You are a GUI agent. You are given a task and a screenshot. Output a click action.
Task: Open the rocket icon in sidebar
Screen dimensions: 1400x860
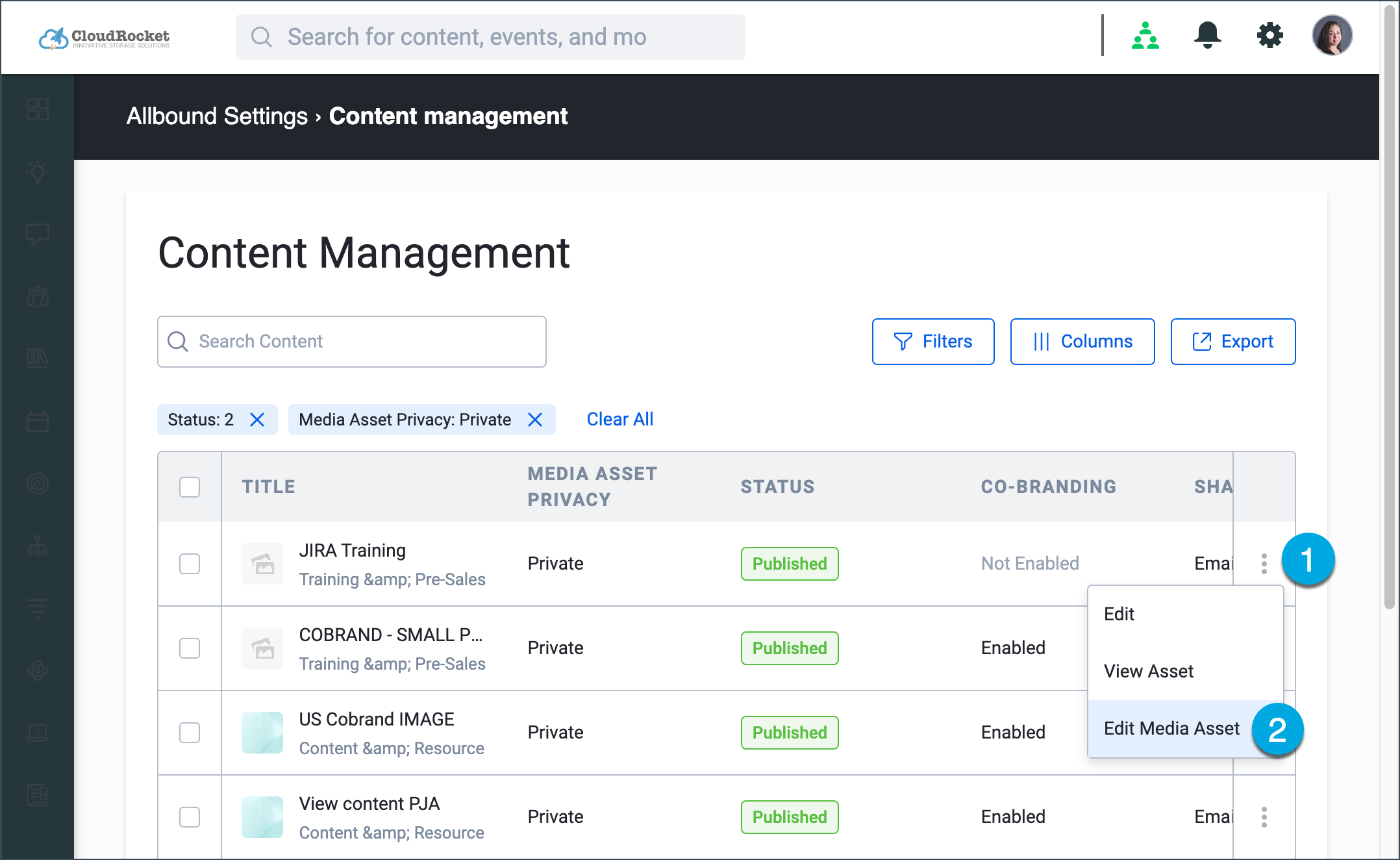tap(38, 670)
